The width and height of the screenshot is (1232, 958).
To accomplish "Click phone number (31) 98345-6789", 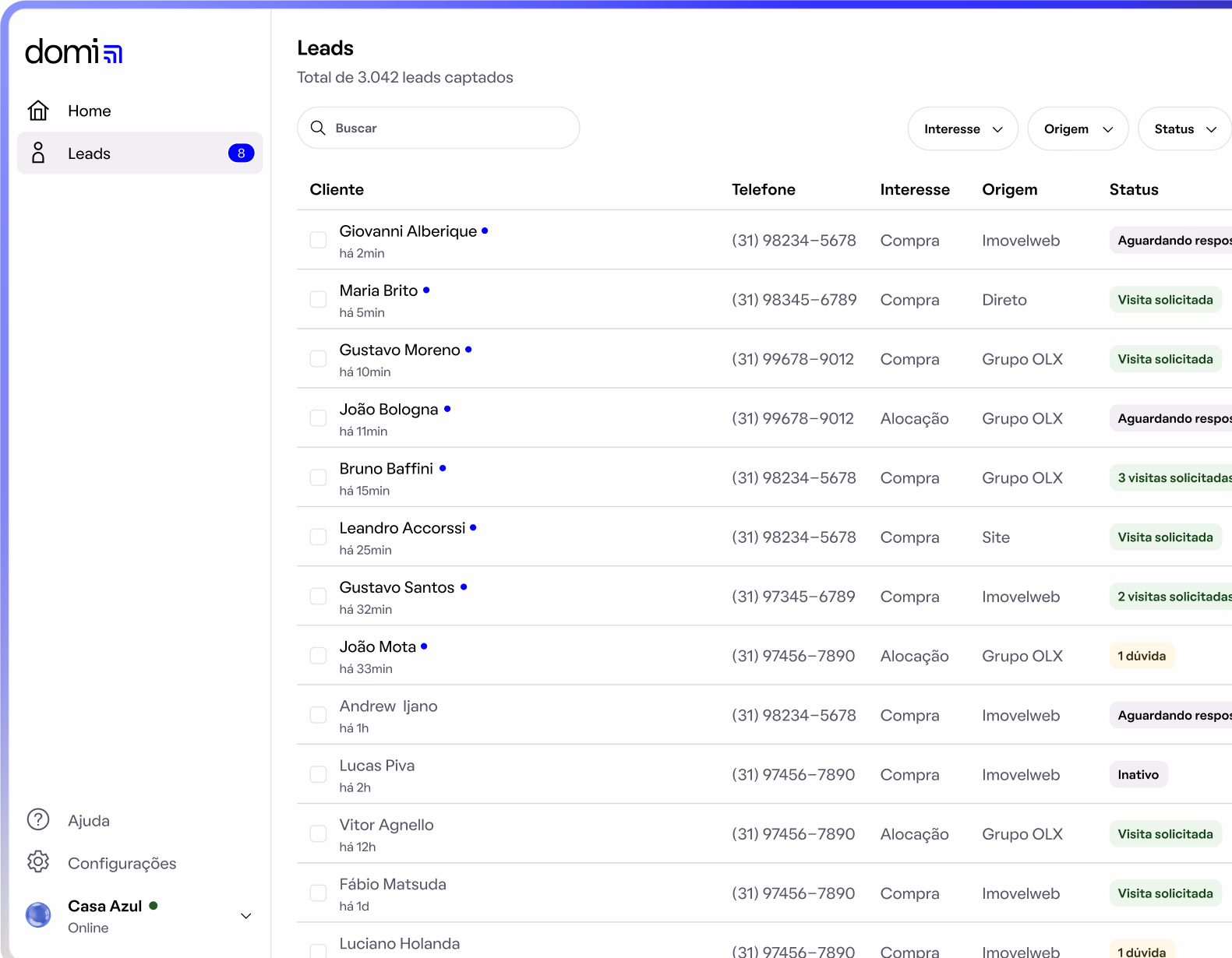I will click(x=794, y=300).
